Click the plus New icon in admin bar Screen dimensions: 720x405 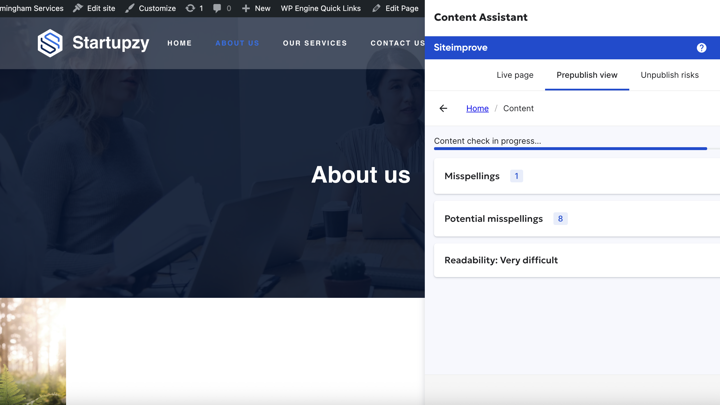246,8
